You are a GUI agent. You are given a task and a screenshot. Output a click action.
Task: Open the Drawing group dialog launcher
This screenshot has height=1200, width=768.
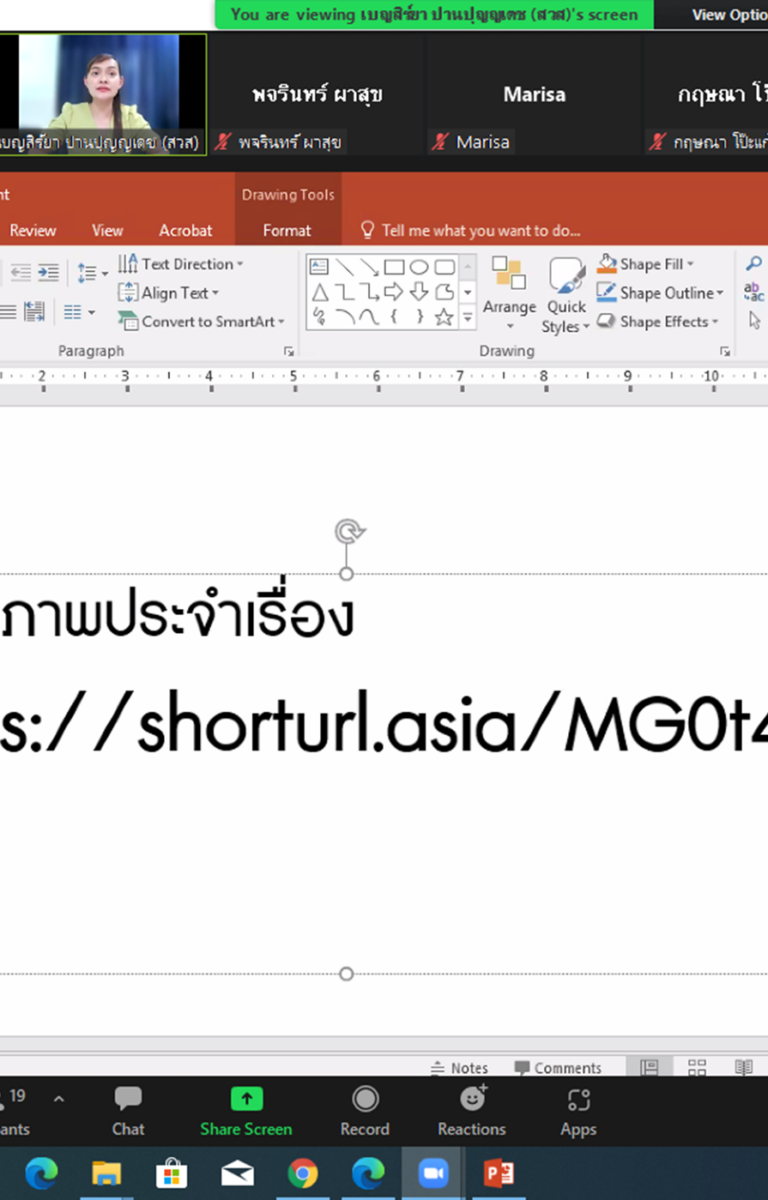pyautogui.click(x=725, y=351)
